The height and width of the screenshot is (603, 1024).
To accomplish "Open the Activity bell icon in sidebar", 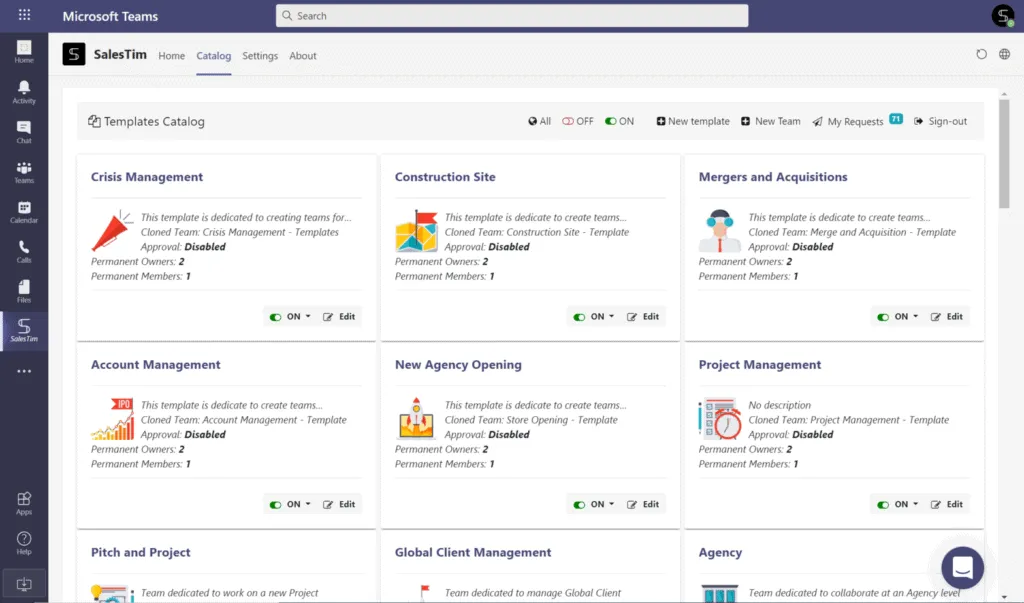I will click(x=24, y=91).
